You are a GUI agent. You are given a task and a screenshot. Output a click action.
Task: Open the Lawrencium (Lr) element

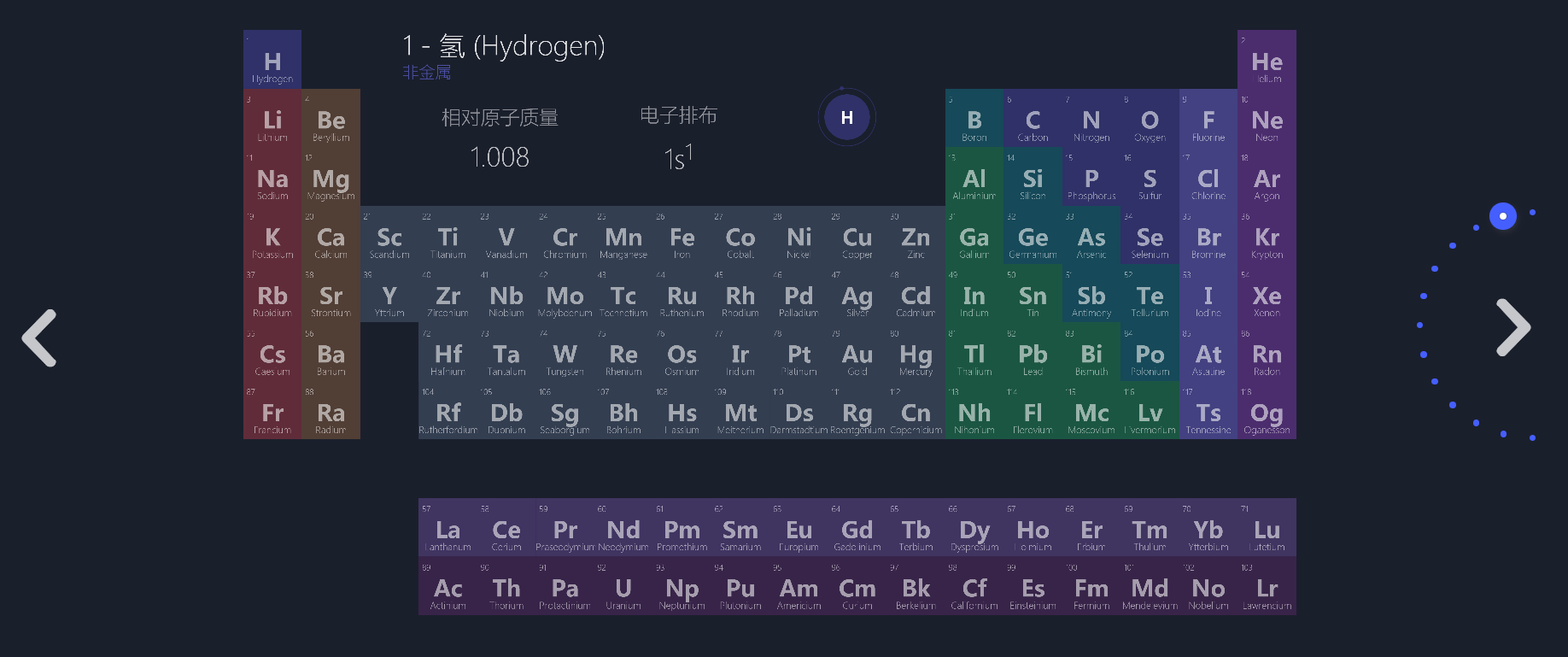click(1267, 586)
